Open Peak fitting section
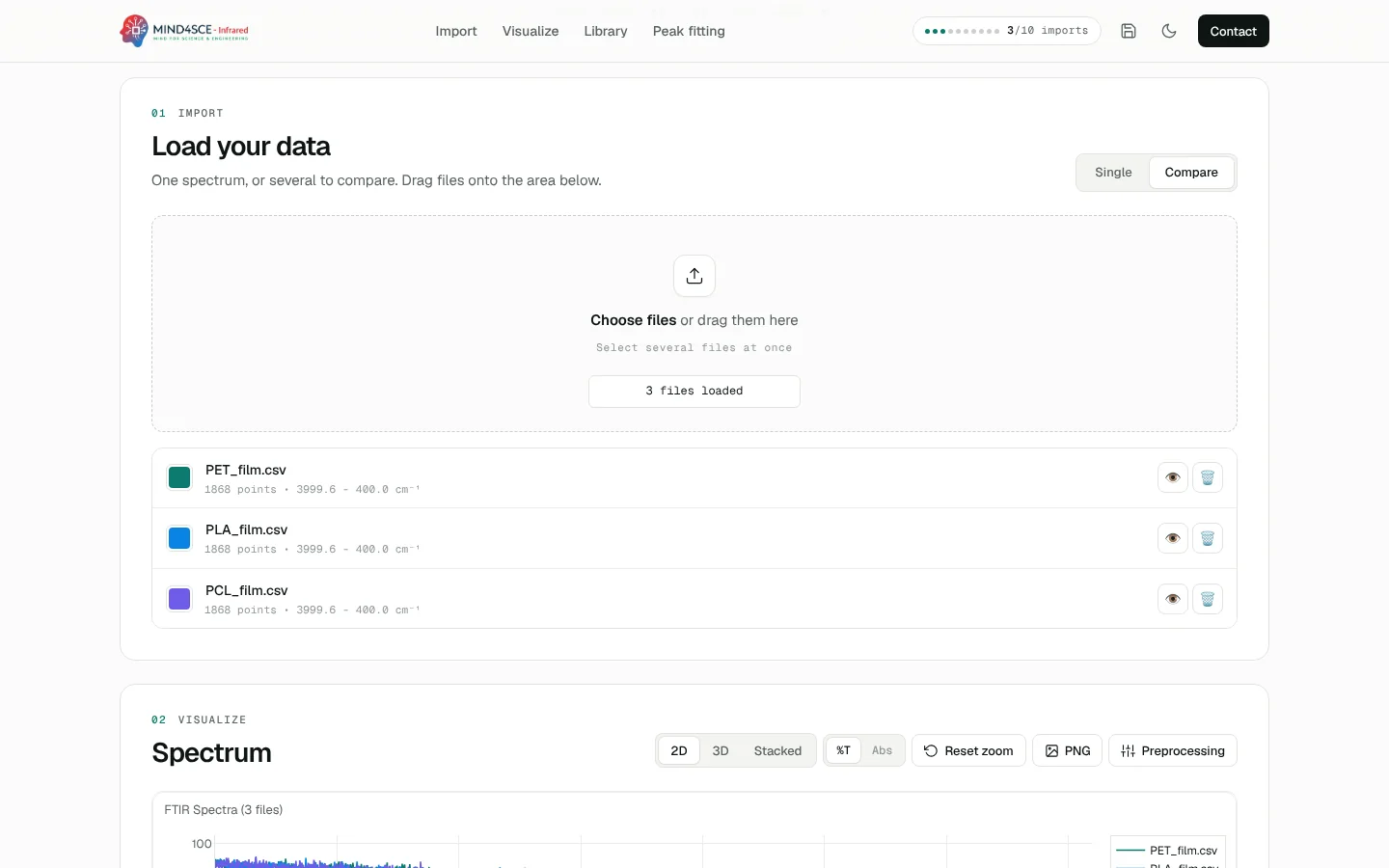The height and width of the screenshot is (868, 1389). tap(689, 31)
